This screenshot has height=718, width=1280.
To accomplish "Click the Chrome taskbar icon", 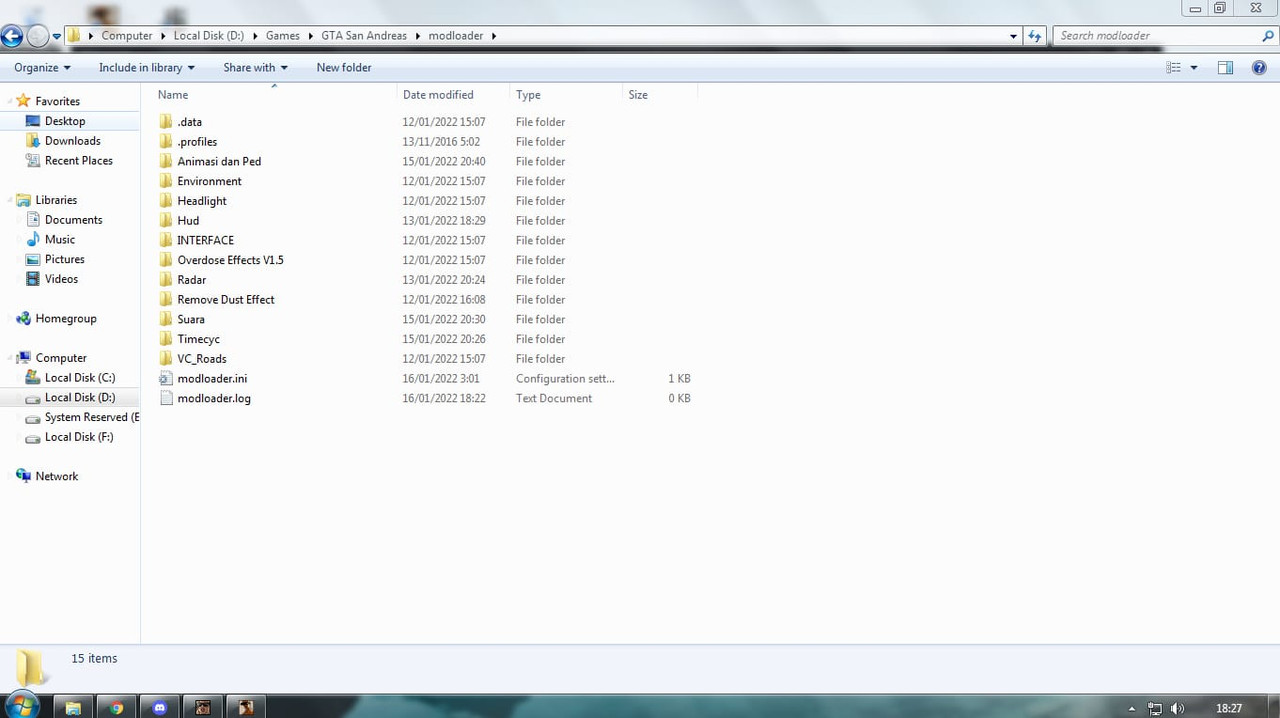I will point(117,707).
